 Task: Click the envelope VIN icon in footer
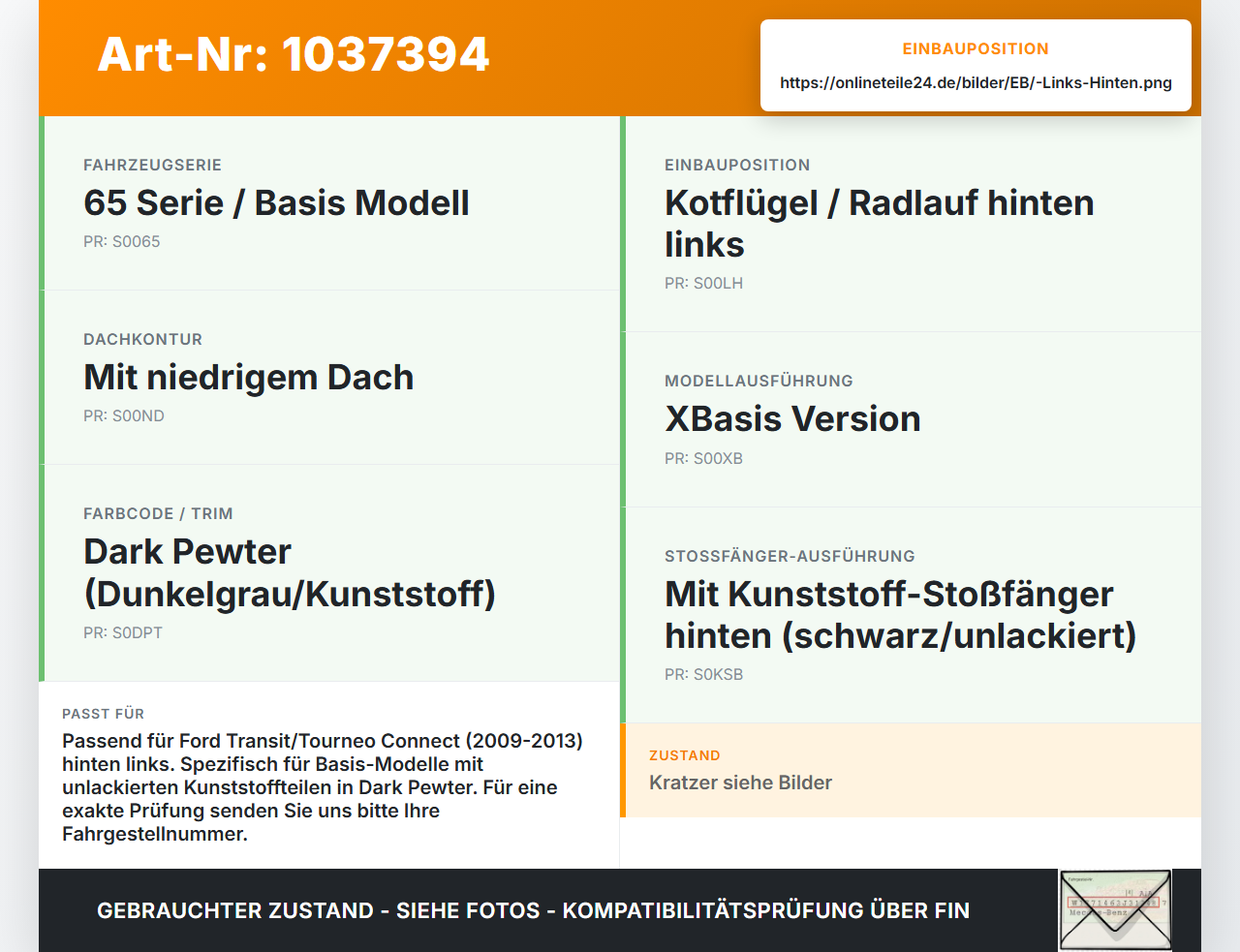(x=1115, y=910)
